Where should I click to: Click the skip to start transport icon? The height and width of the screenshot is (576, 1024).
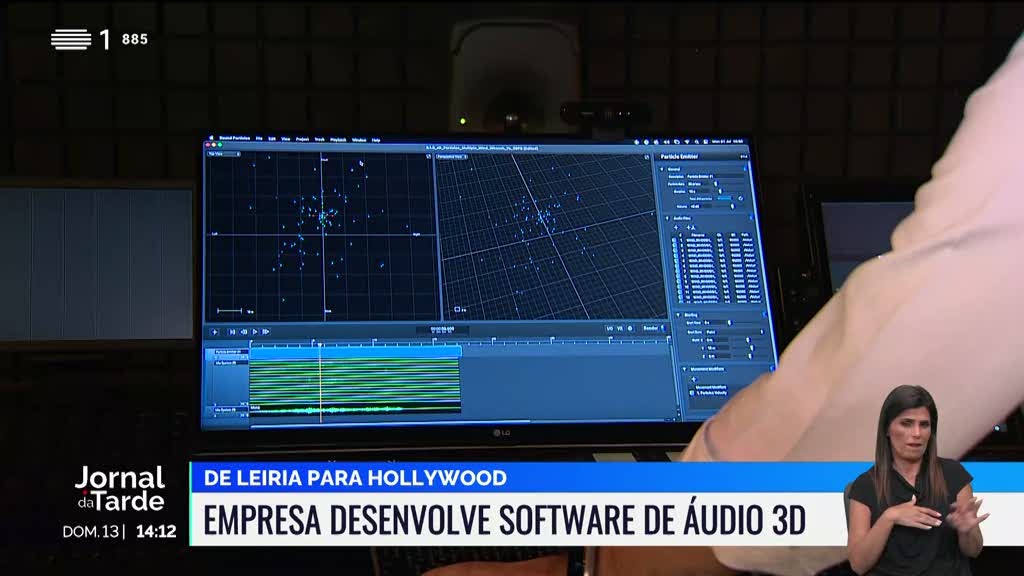[x=232, y=331]
